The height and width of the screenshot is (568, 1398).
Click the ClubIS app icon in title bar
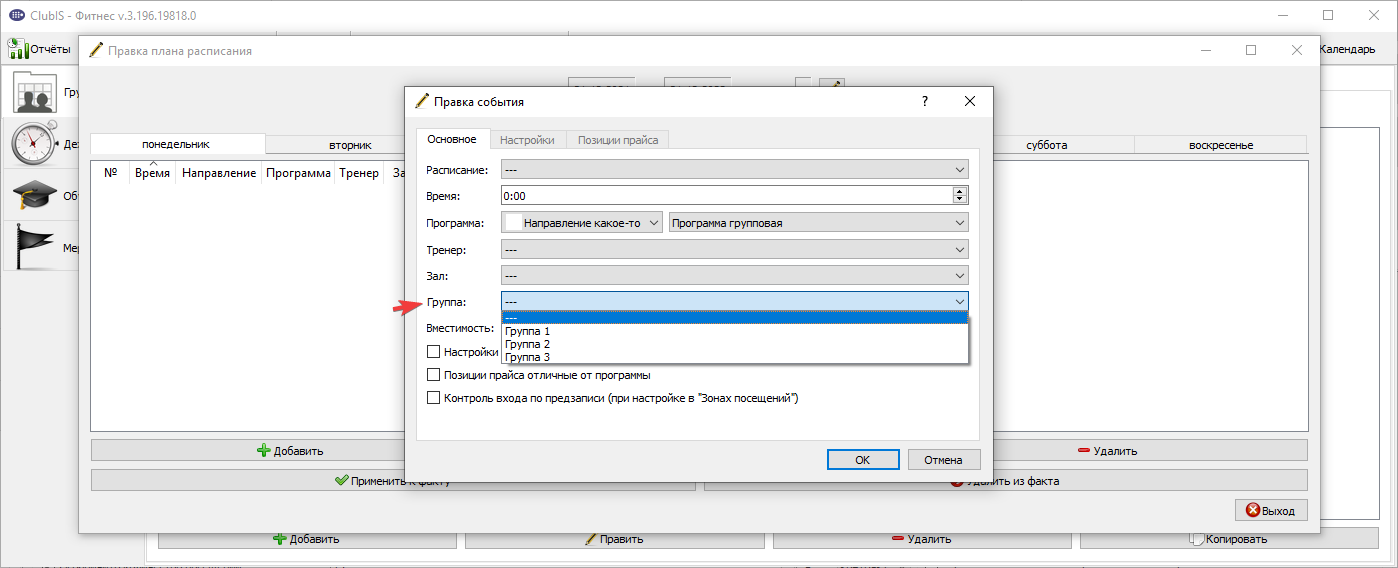pyautogui.click(x=16, y=15)
